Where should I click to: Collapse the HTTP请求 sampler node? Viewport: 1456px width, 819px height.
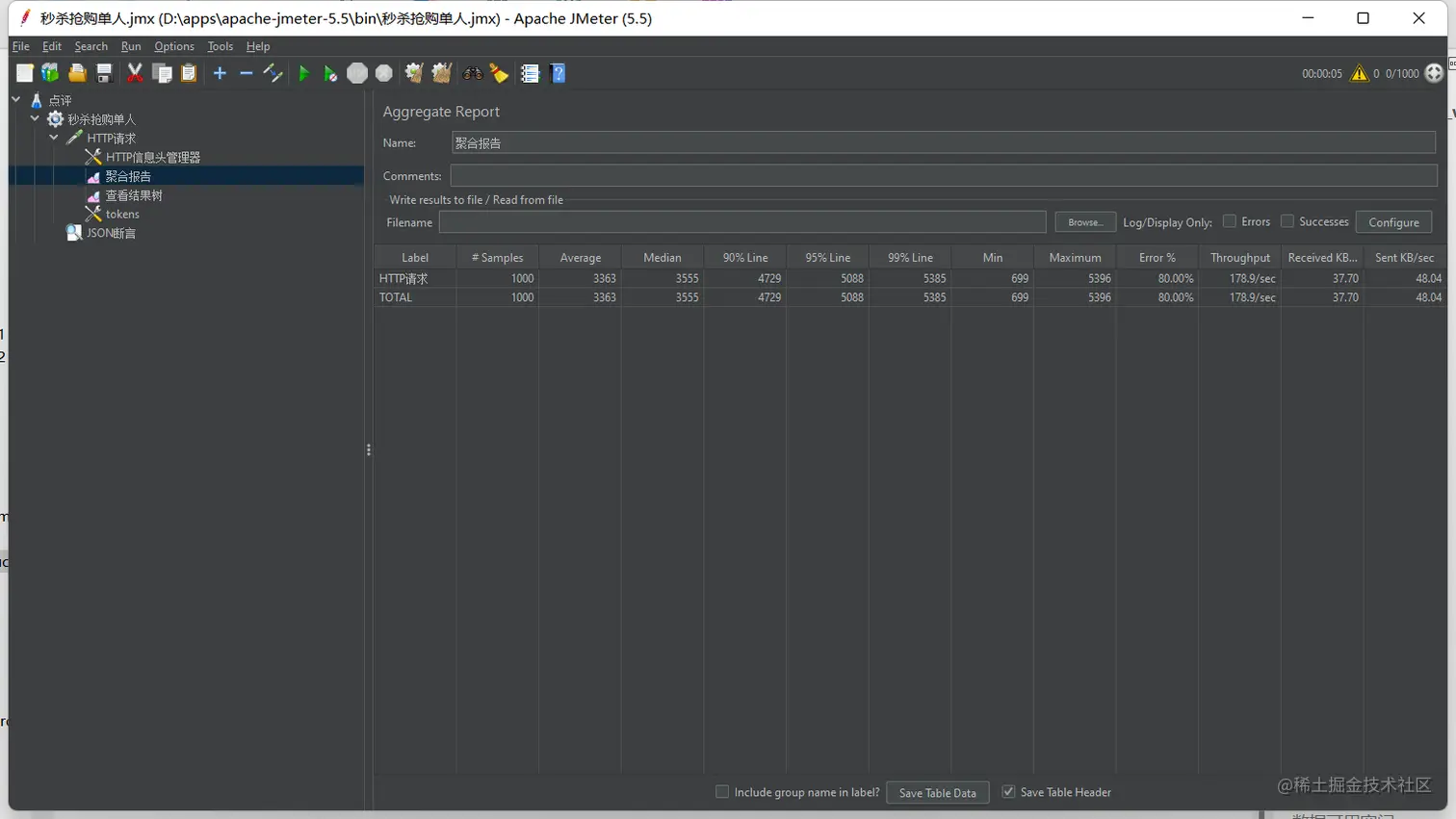click(x=54, y=138)
